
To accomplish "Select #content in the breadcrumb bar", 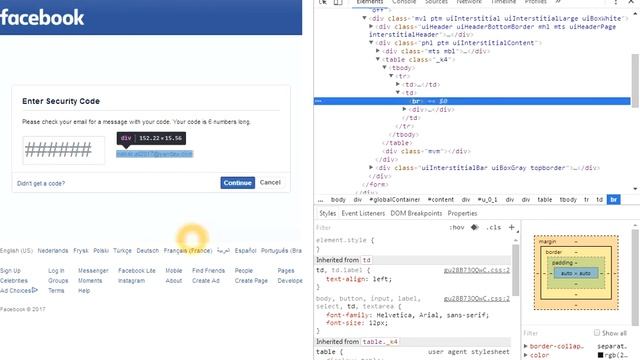I will pos(441,200).
